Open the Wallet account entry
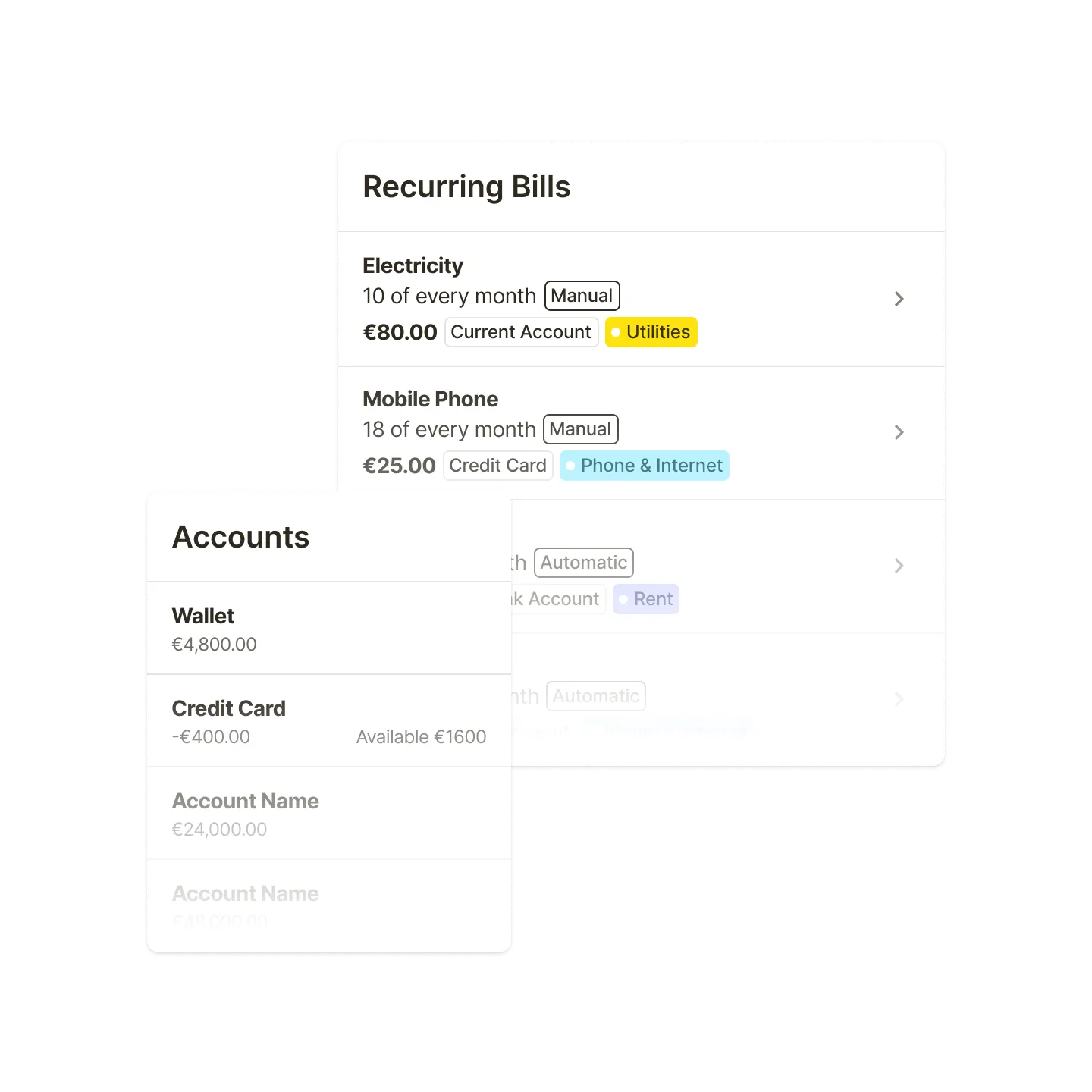Screen dimensions: 1092x1092 pyautogui.click(x=203, y=616)
